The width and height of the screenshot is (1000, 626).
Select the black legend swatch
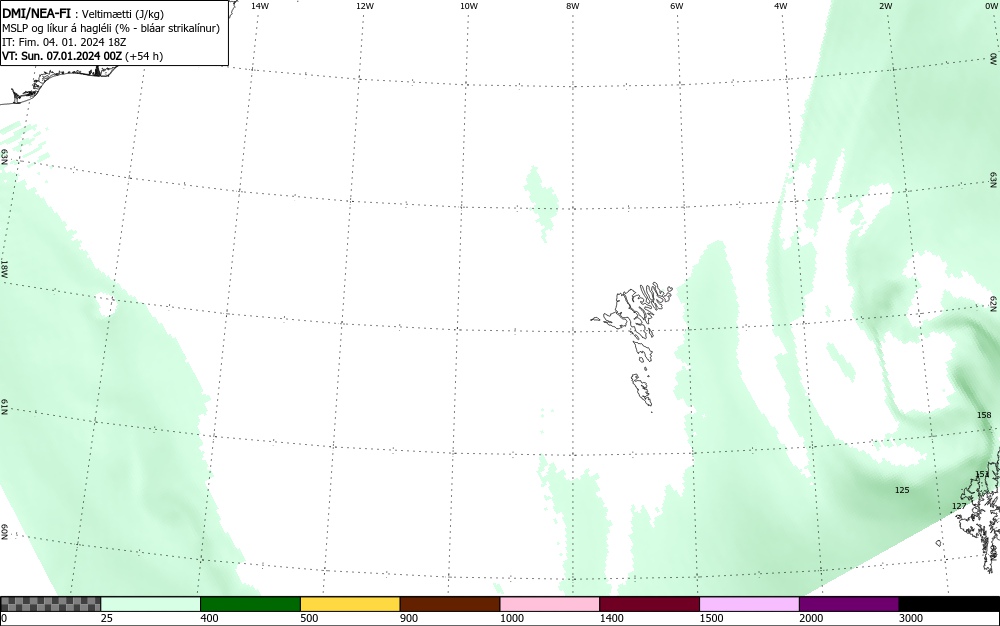[x=949, y=604]
